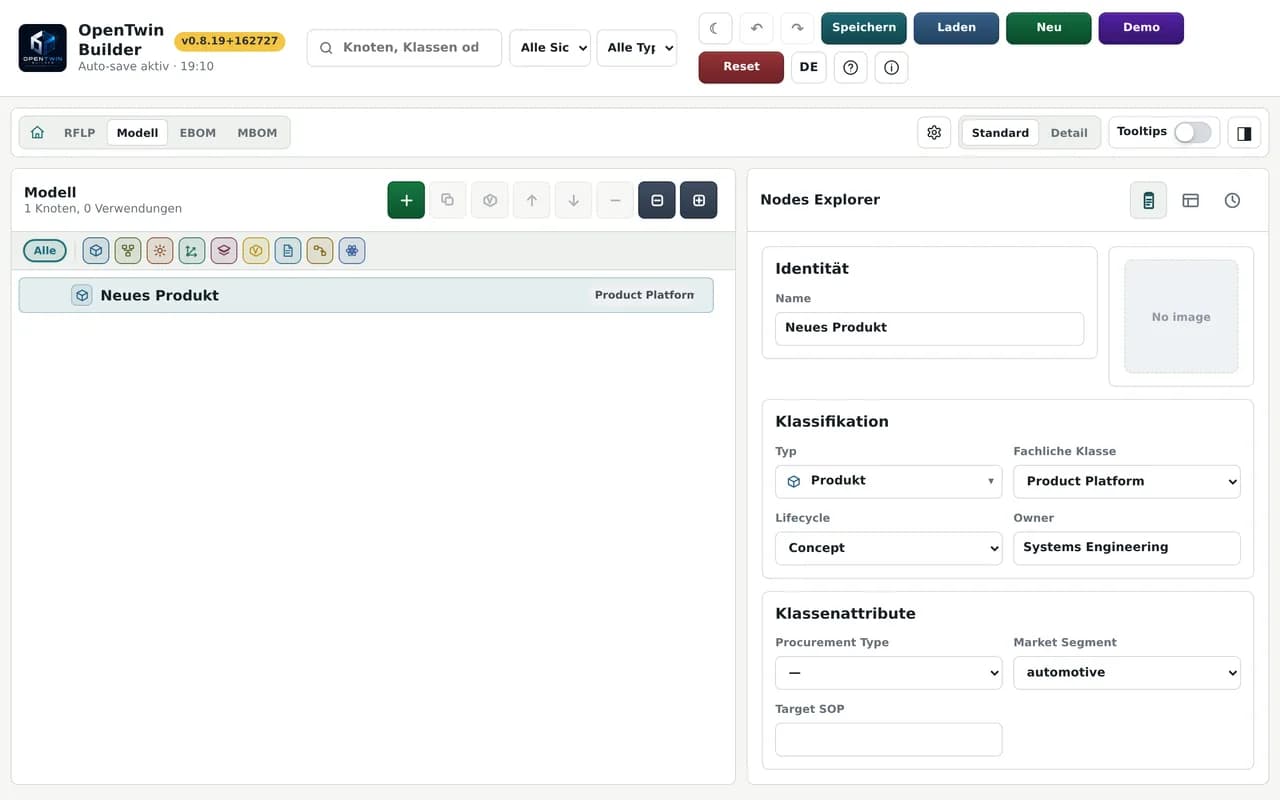
Task: Filter by blue document type icon
Action: tap(288, 251)
